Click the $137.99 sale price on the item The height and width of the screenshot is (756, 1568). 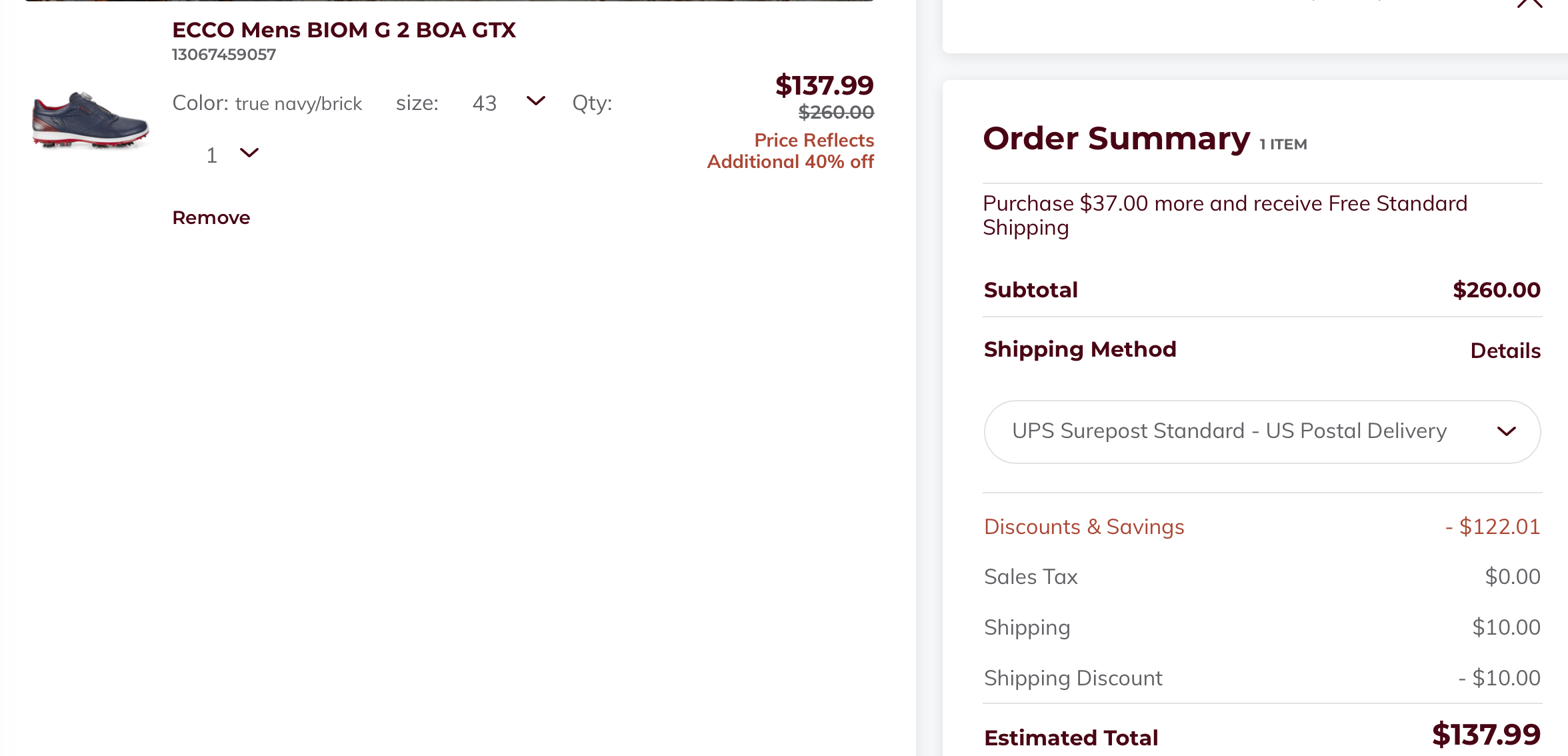[824, 85]
